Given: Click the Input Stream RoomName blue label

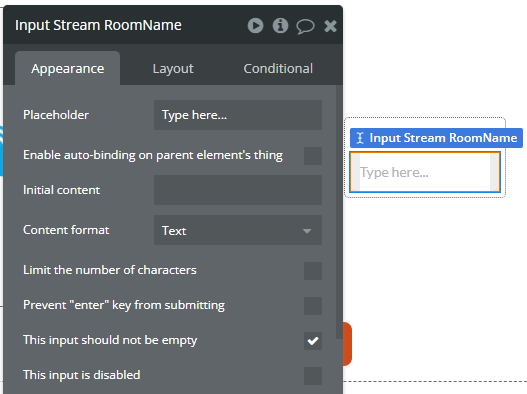Looking at the screenshot, I should (436, 138).
